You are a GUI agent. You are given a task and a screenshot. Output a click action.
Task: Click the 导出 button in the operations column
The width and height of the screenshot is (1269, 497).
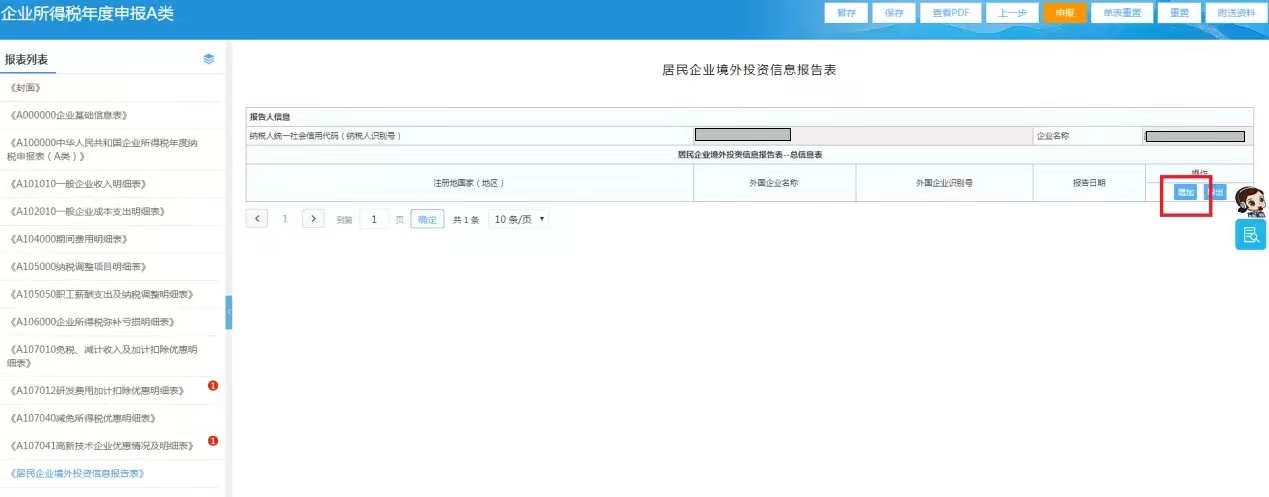[x=1214, y=192]
